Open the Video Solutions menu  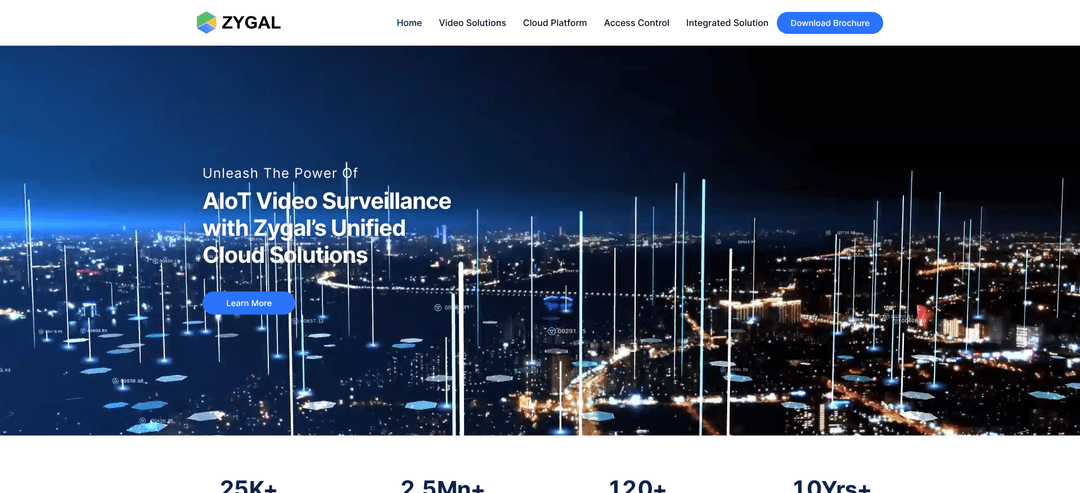click(x=472, y=23)
